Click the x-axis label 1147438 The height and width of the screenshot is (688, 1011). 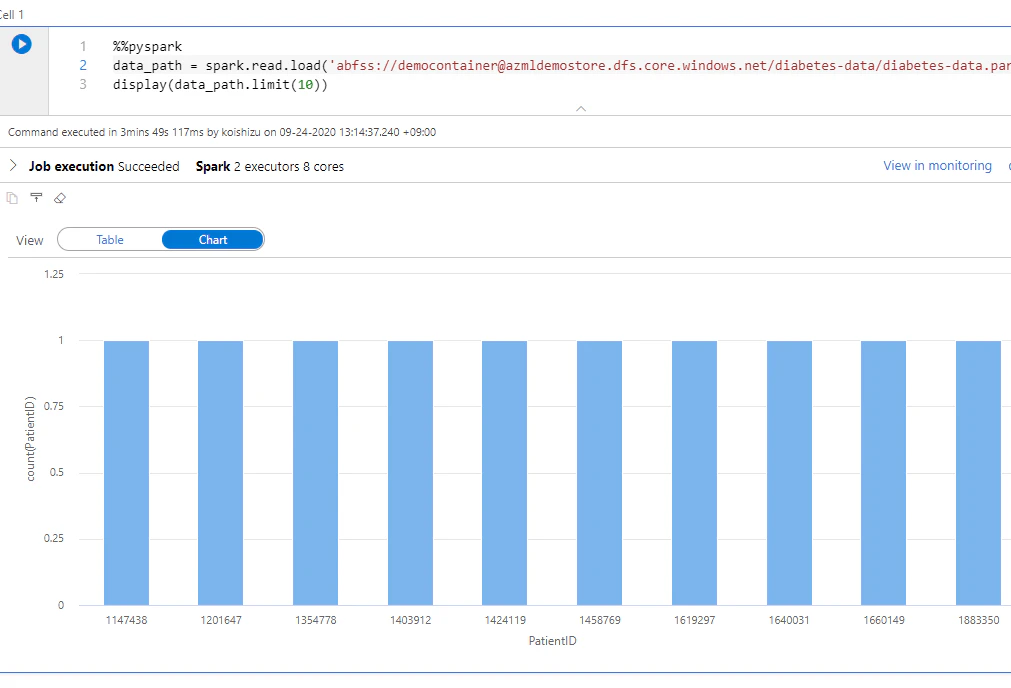(126, 620)
